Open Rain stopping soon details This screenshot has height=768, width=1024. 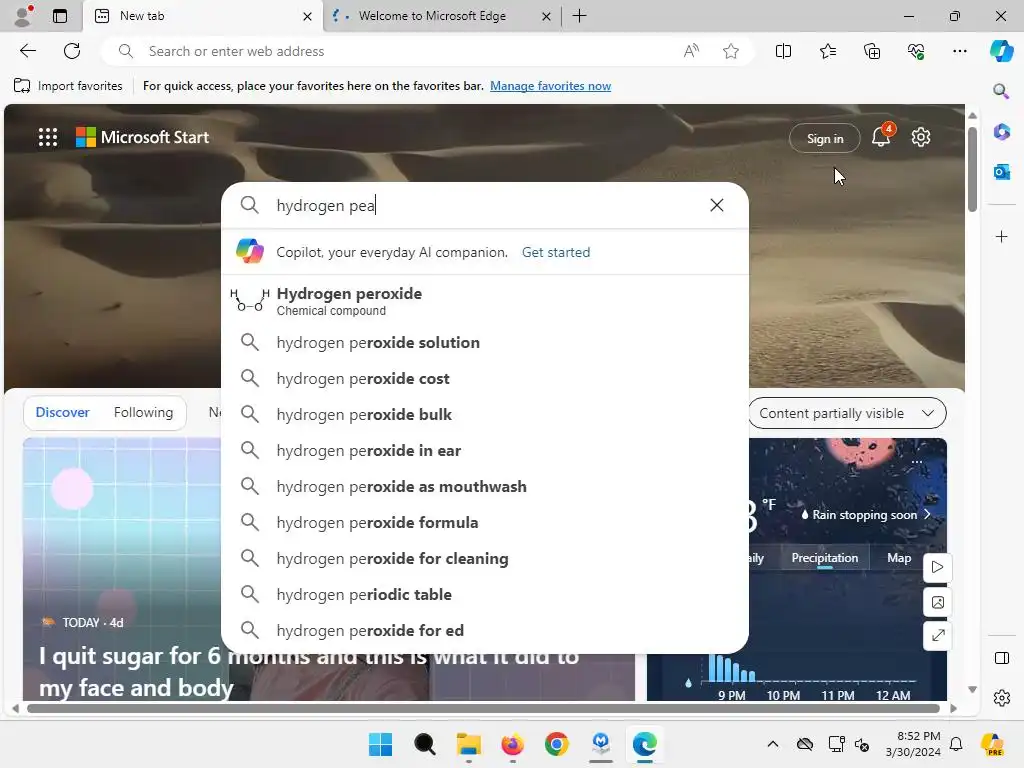(x=865, y=515)
